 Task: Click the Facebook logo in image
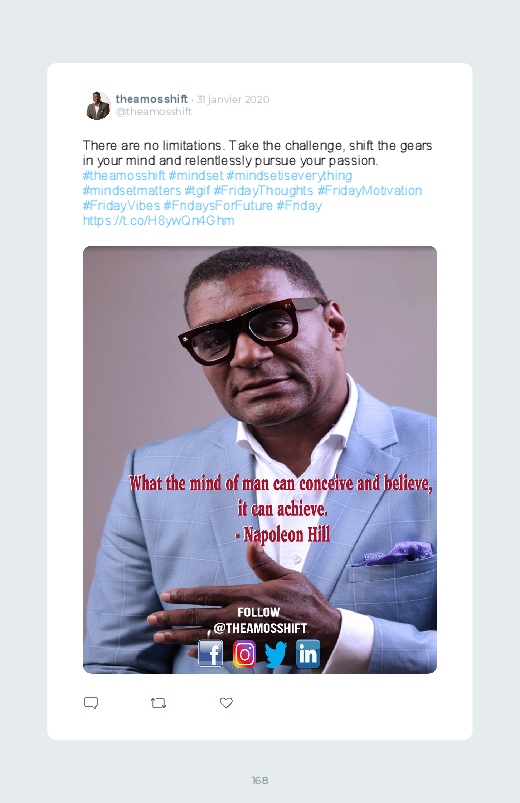tap(211, 653)
